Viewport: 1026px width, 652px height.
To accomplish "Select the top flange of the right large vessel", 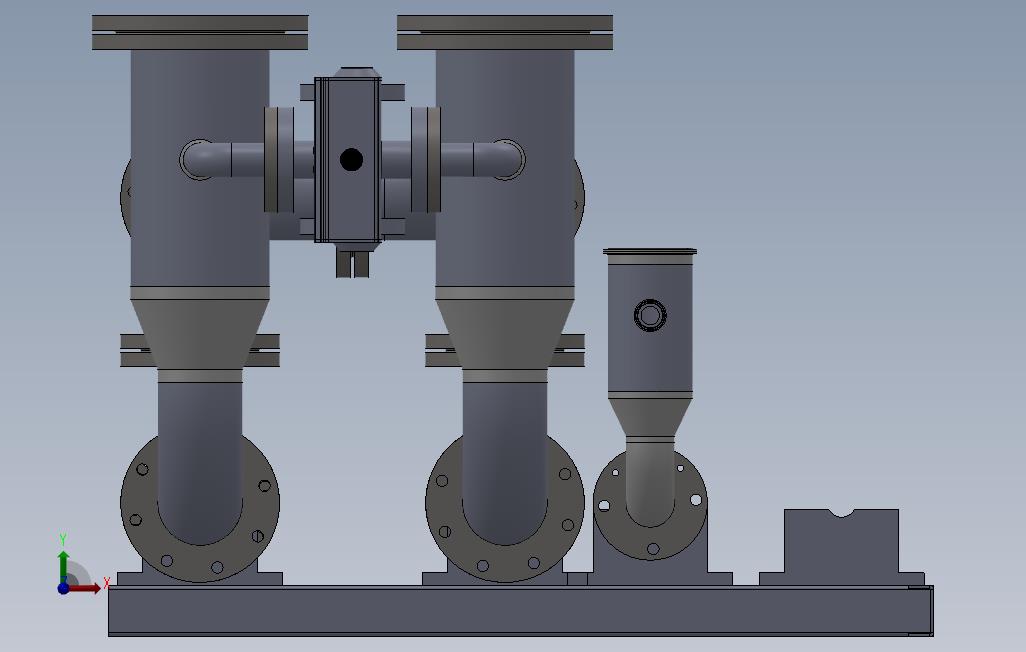I will pyautogui.click(x=504, y=33).
